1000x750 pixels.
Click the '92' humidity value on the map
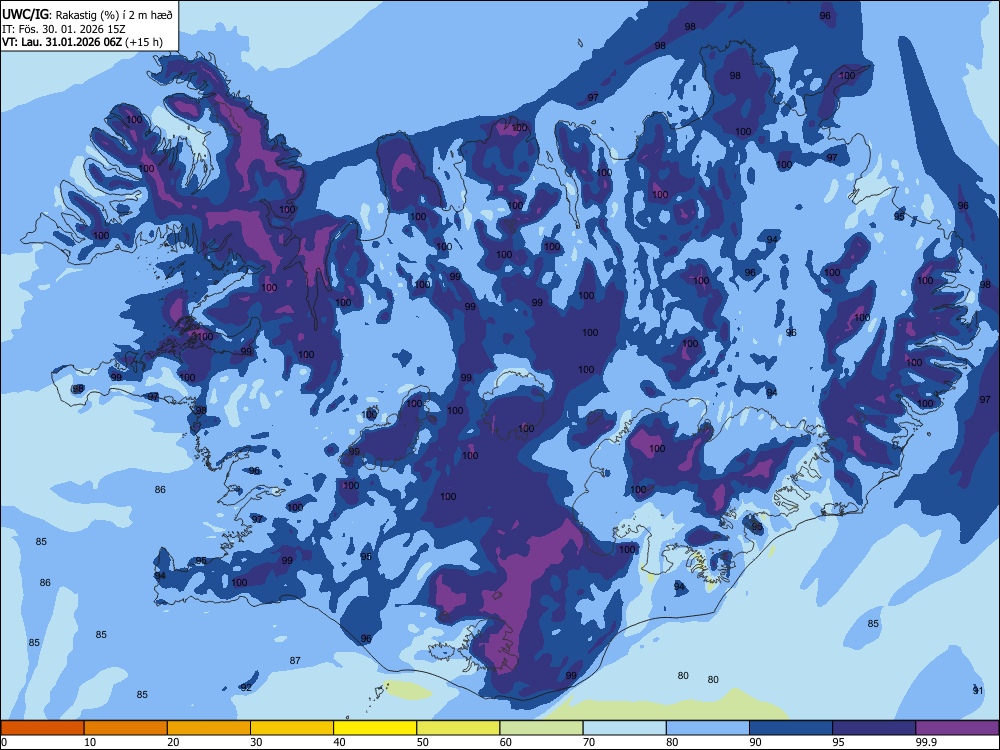coord(246,688)
